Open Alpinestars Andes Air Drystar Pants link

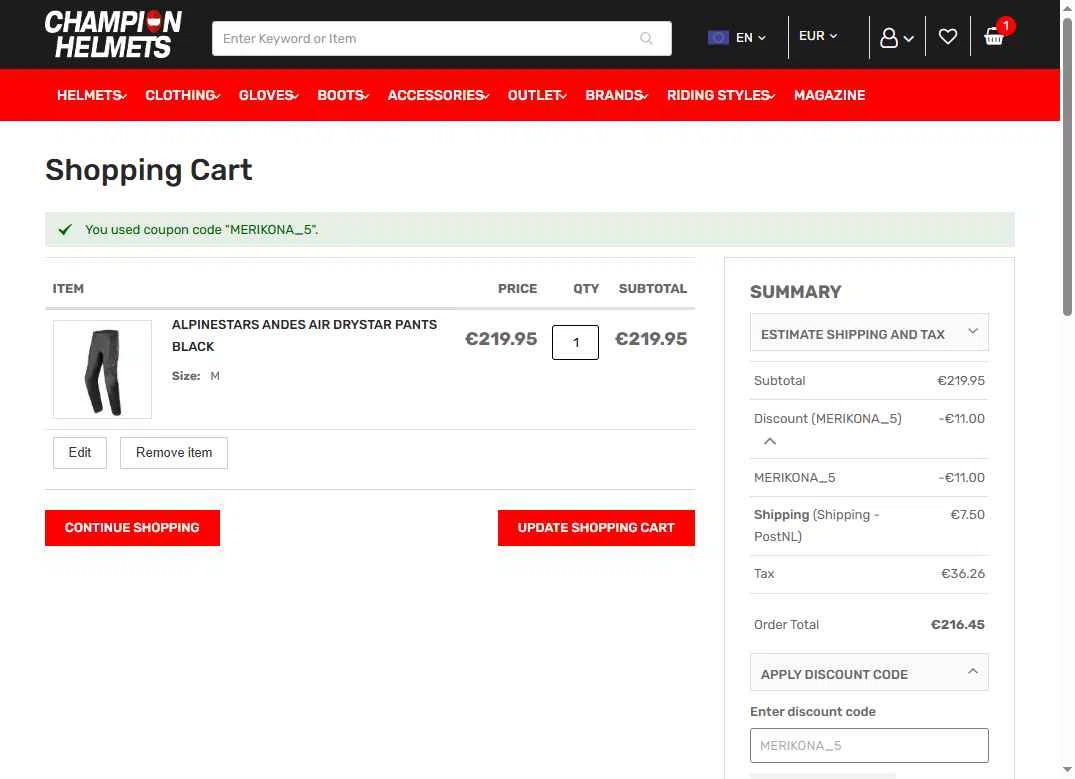(x=304, y=335)
